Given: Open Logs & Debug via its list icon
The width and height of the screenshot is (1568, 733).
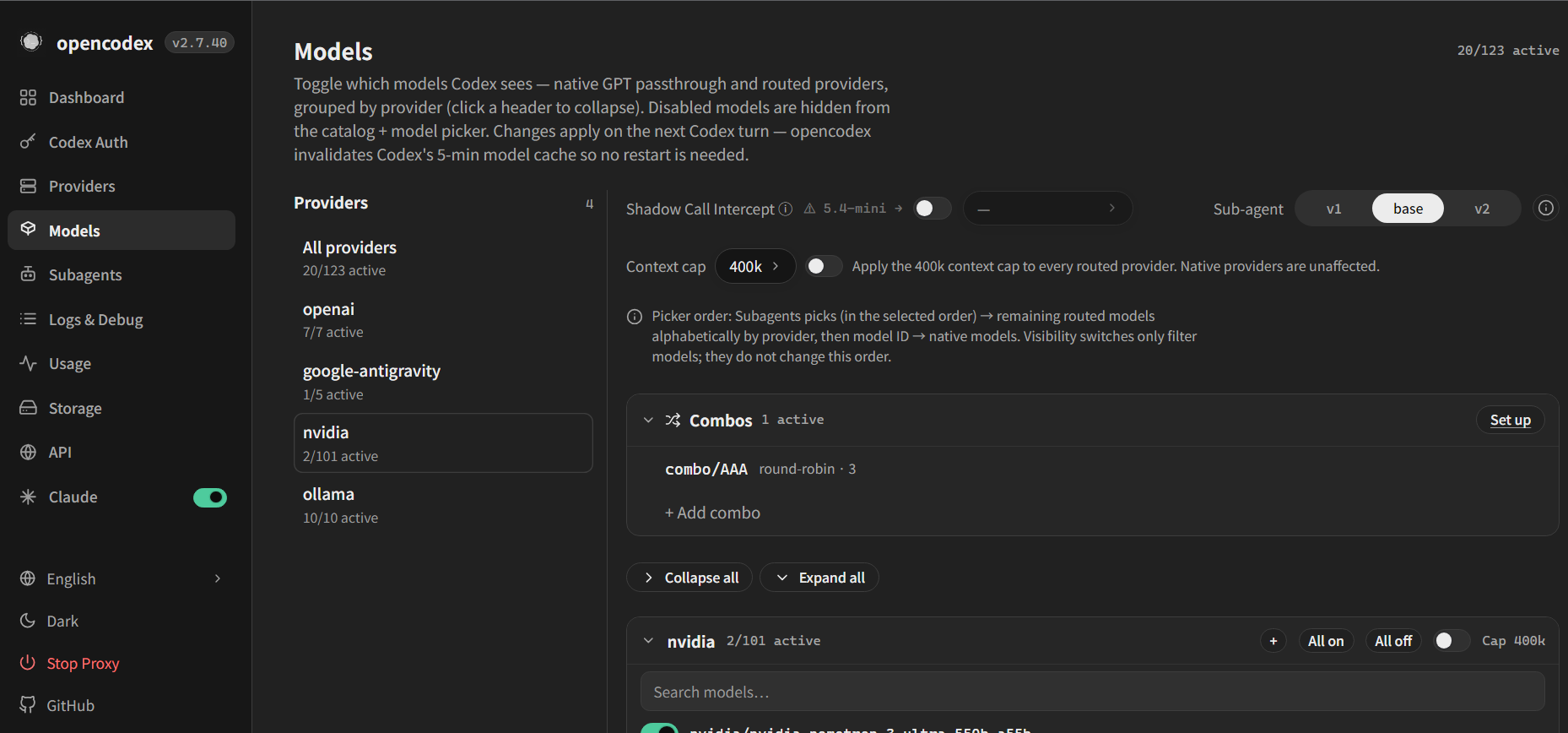Looking at the screenshot, I should [x=28, y=319].
